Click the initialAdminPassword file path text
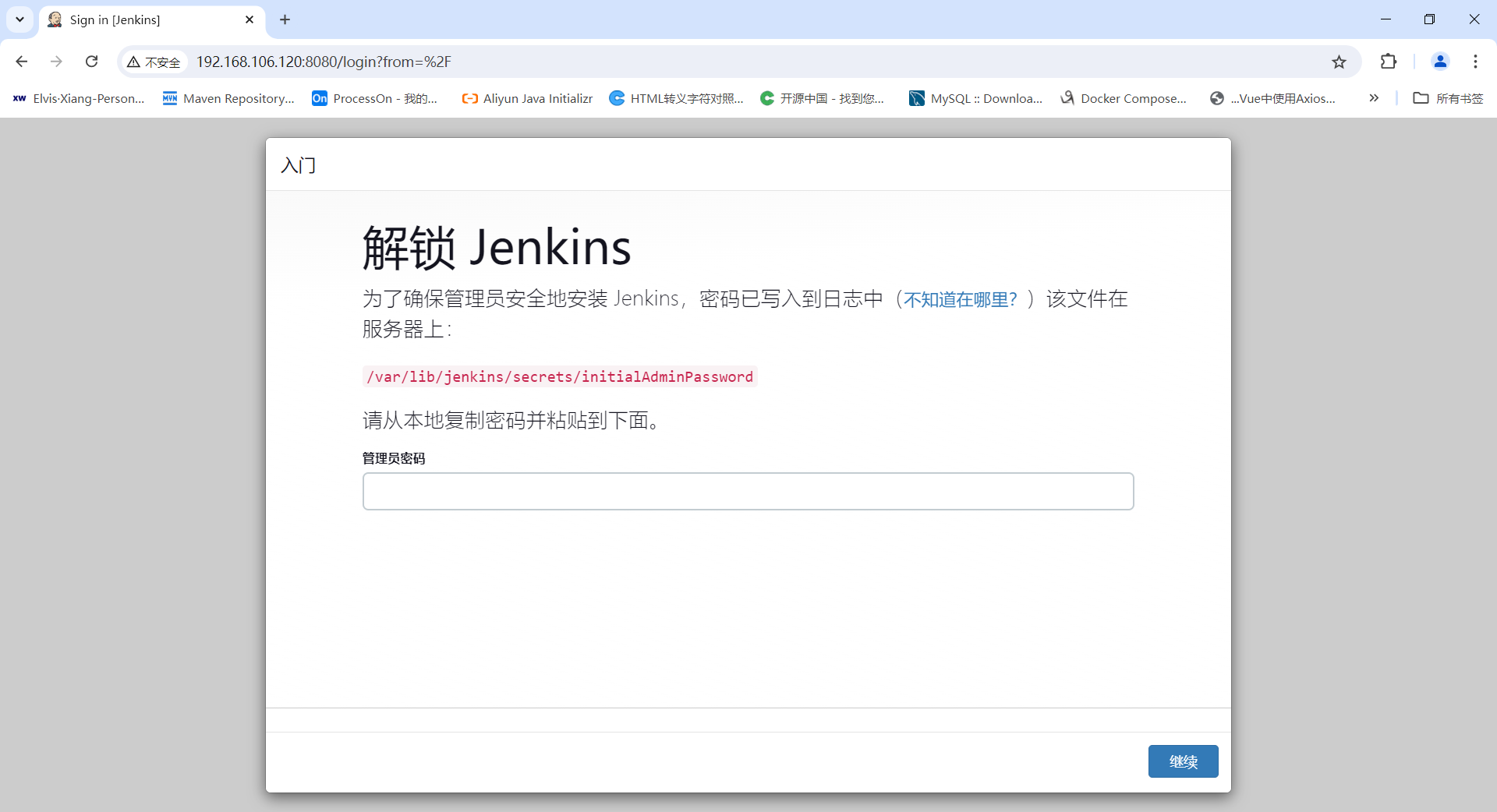The image size is (1497, 812). click(x=560, y=376)
